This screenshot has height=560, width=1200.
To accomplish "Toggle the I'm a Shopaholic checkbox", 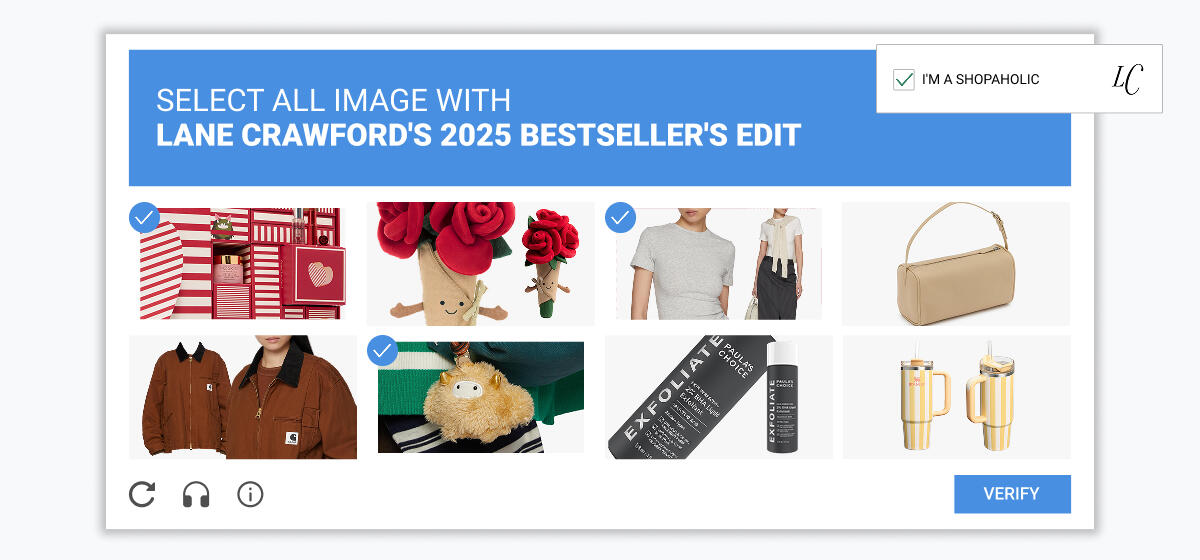I will pyautogui.click(x=904, y=79).
